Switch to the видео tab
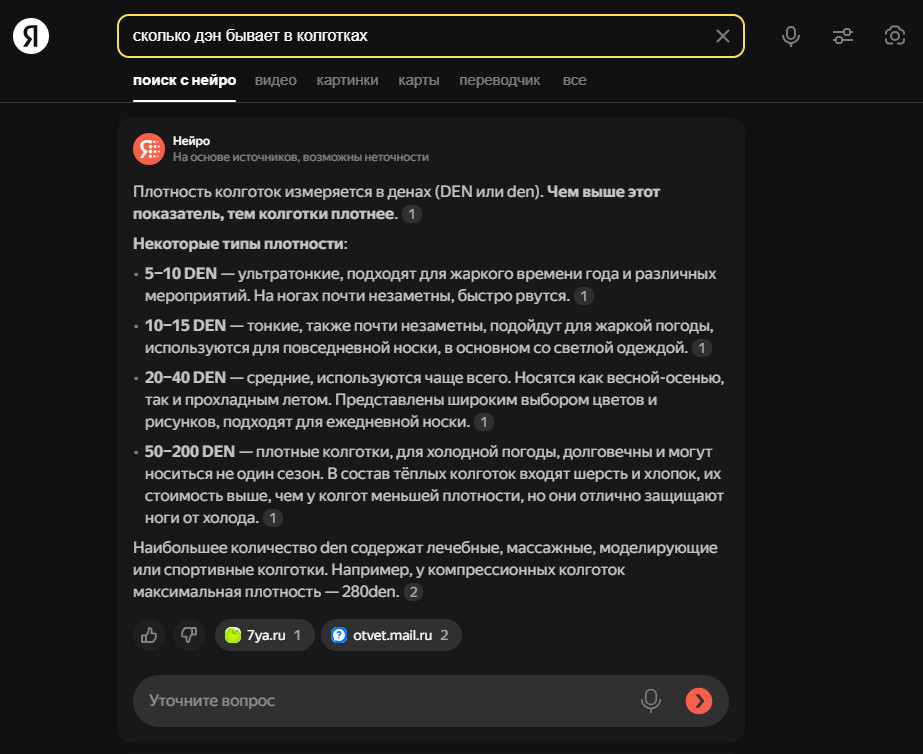The image size is (923, 754). pyautogui.click(x=276, y=80)
